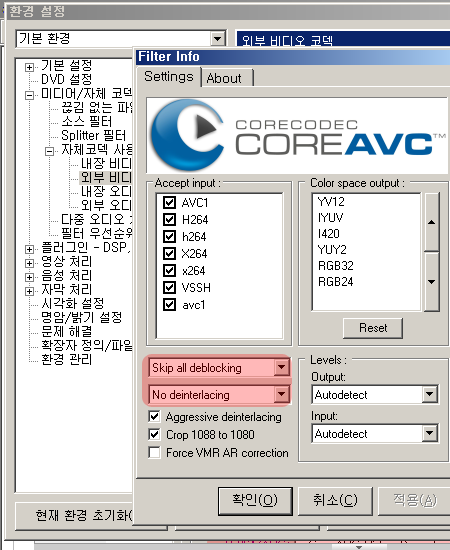450x550 pixels.
Task: Move selected color space down
Action: click(432, 281)
